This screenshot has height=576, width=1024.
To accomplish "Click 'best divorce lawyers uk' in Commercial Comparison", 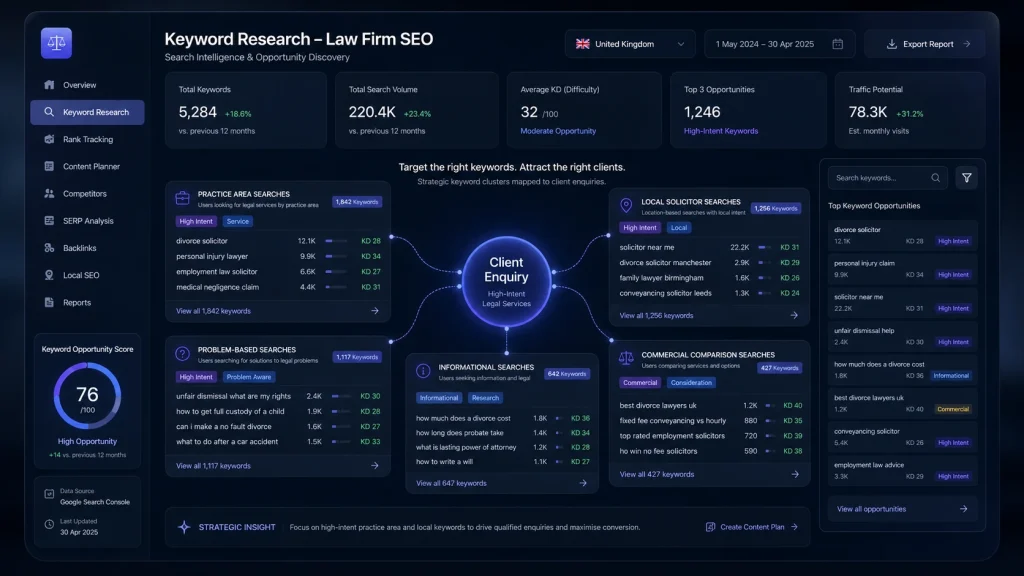I will click(658, 406).
